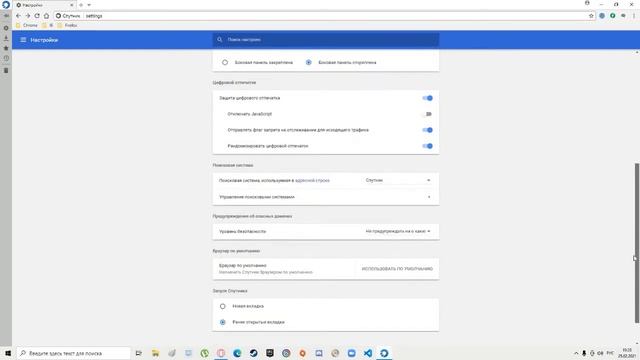This screenshot has height=360, width=640.
Task: Open sidebar downloads icon
Action: click(6, 38)
